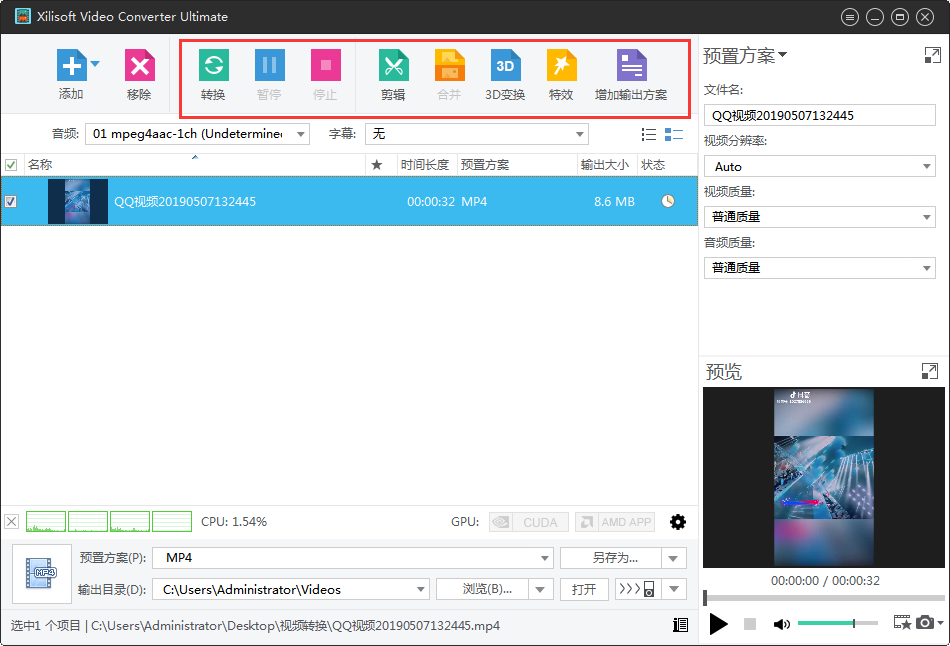
Task: Click the 增加输出方案 icon
Action: tap(631, 65)
